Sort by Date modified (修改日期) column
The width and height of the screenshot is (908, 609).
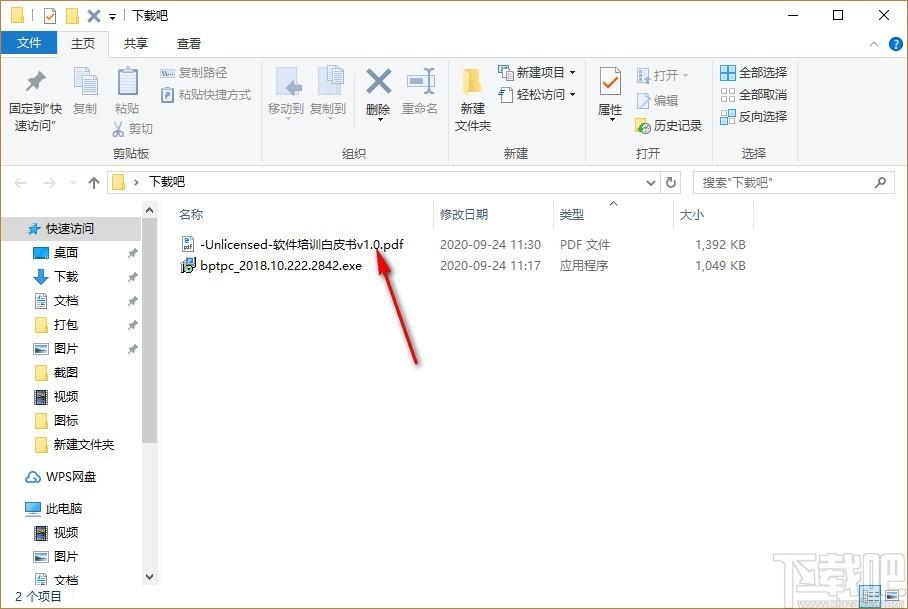[x=464, y=215]
